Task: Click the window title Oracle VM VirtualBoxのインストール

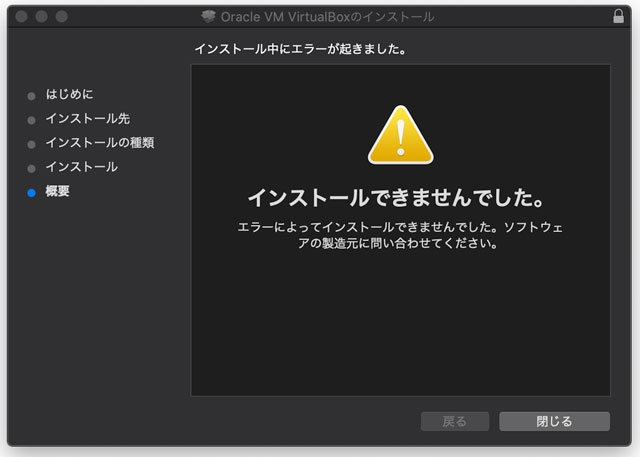Action: (x=327, y=17)
